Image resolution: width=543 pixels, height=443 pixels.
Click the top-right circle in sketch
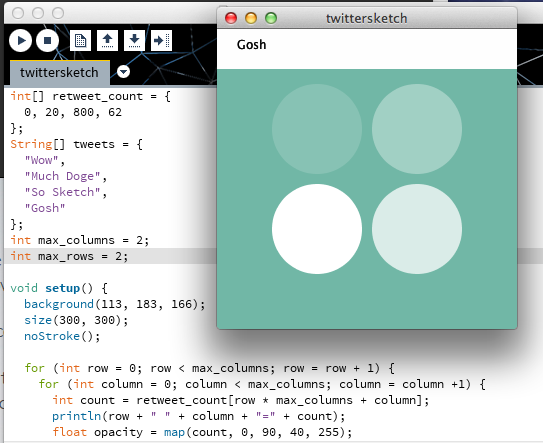[x=417, y=129]
